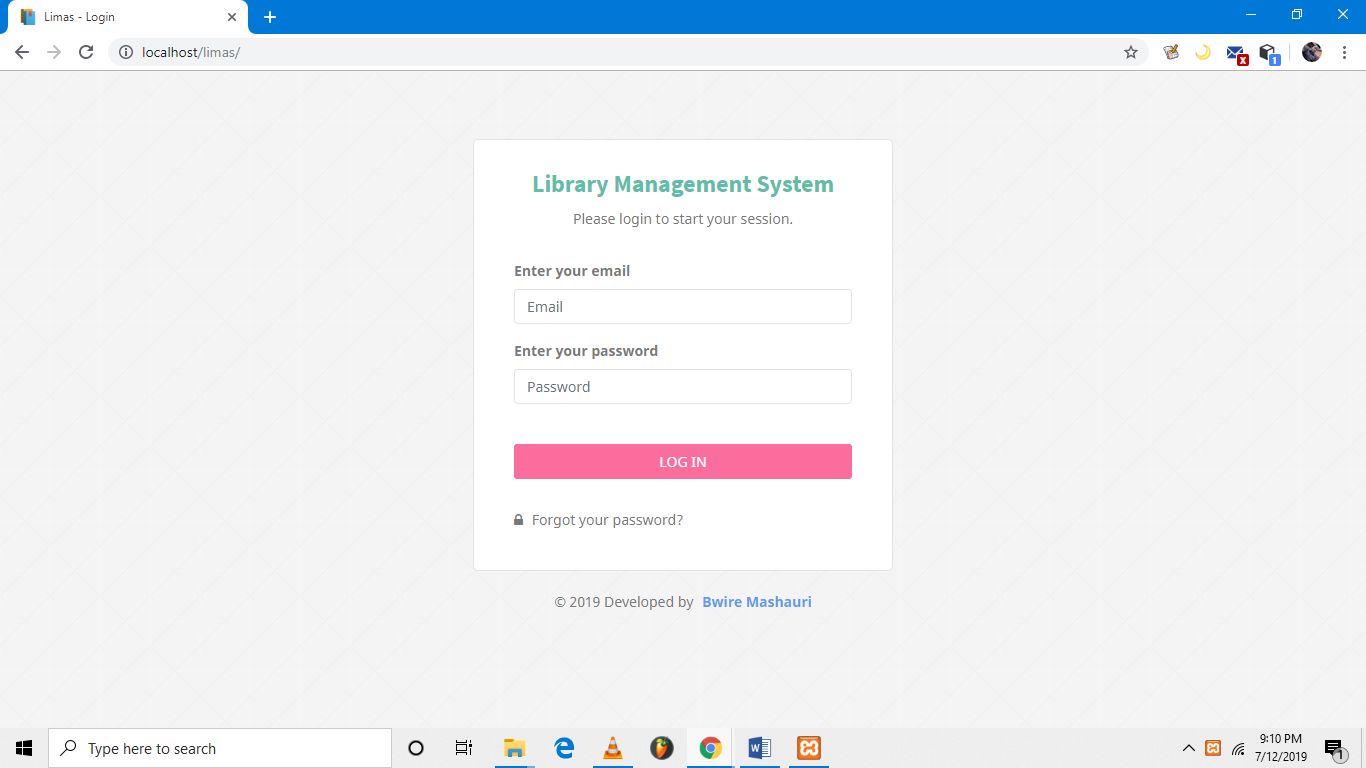Open FL Studio from the taskbar
This screenshot has height=768, width=1366.
point(661,748)
